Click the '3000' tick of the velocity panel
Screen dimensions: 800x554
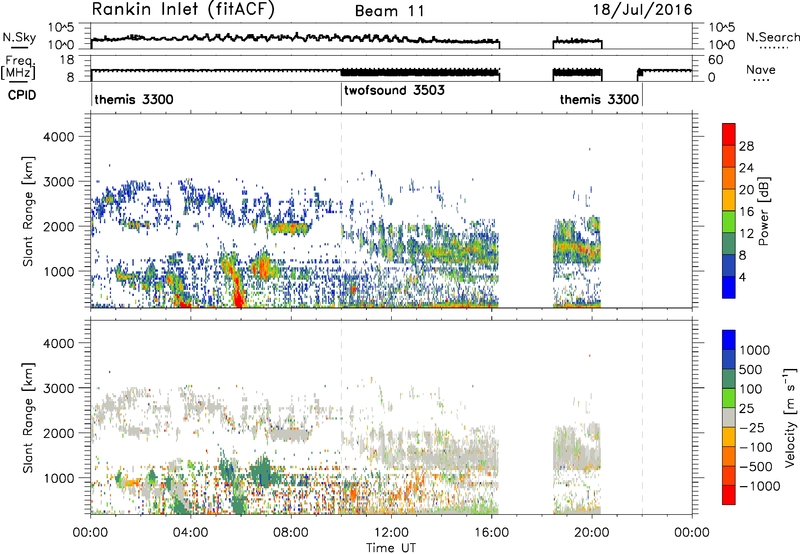point(59,388)
